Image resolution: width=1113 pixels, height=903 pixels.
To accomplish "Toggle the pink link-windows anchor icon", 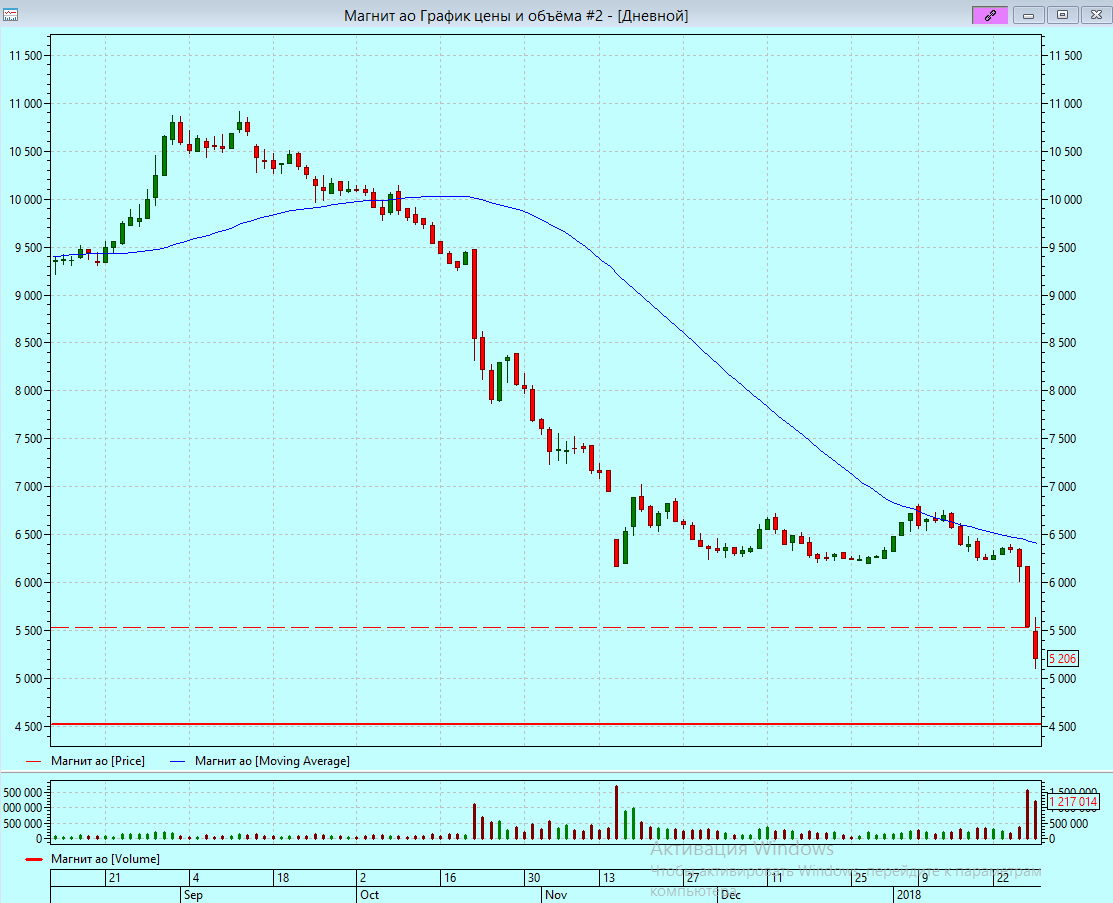I will click(x=989, y=15).
